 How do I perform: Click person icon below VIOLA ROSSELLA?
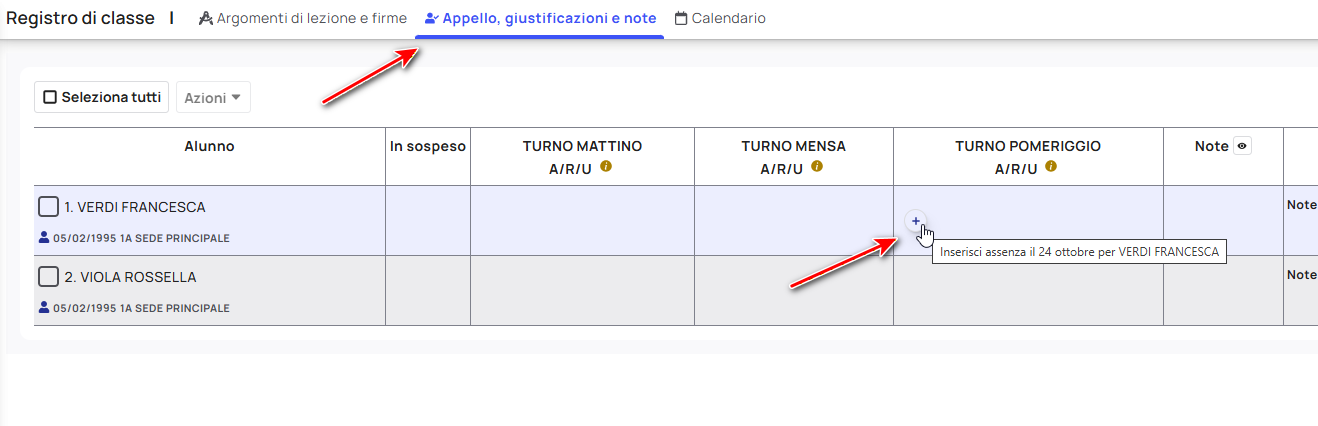(44, 308)
